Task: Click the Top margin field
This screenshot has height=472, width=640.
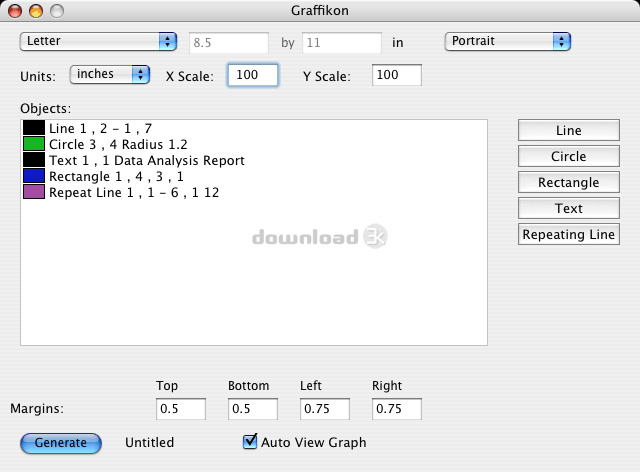Action: coord(181,409)
